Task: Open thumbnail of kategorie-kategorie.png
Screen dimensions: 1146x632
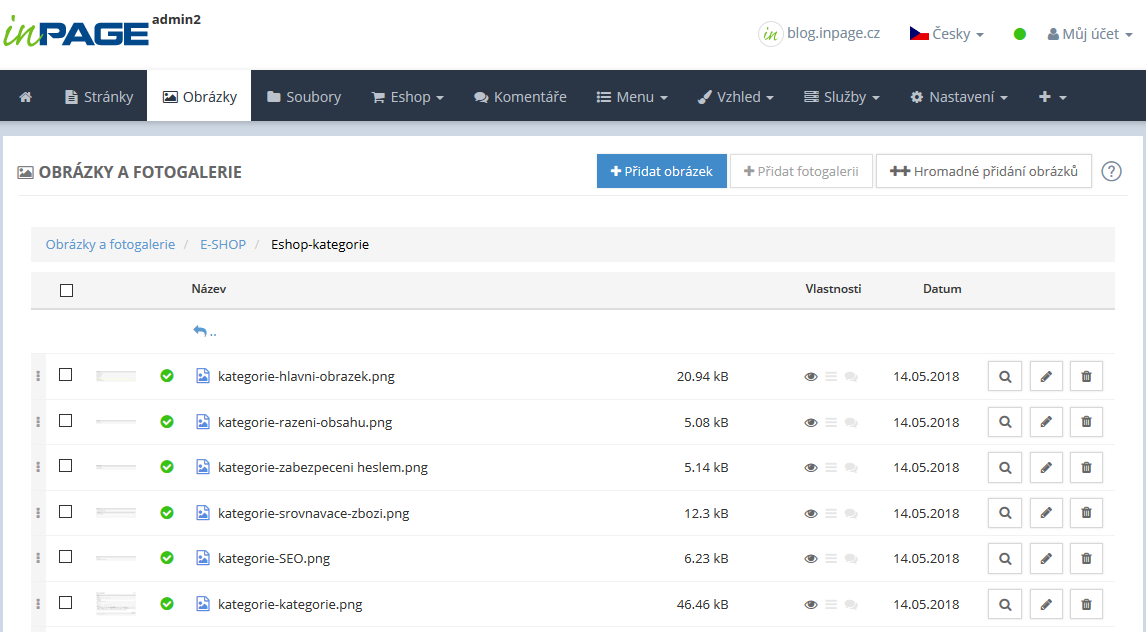Action: coord(116,603)
